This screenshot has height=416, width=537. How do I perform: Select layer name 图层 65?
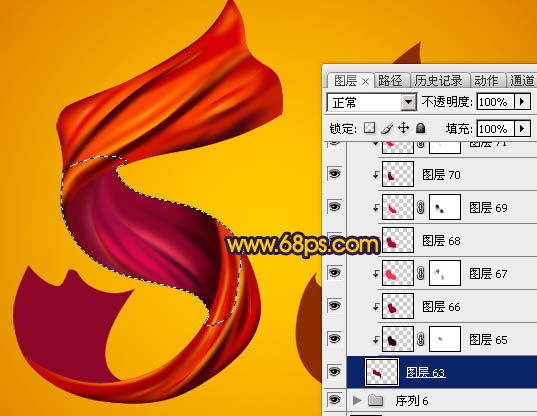488,340
